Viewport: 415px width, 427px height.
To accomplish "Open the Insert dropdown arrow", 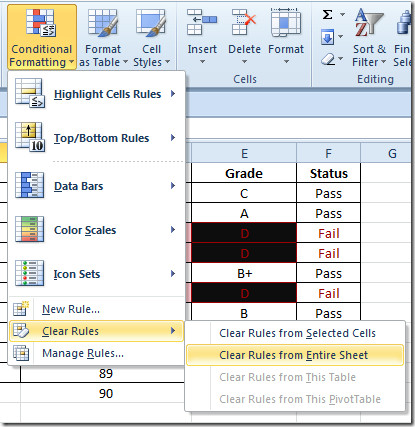I will [202, 62].
